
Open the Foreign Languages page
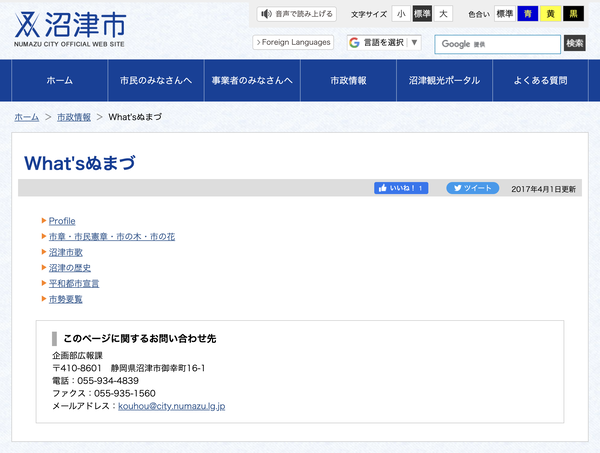tap(293, 42)
